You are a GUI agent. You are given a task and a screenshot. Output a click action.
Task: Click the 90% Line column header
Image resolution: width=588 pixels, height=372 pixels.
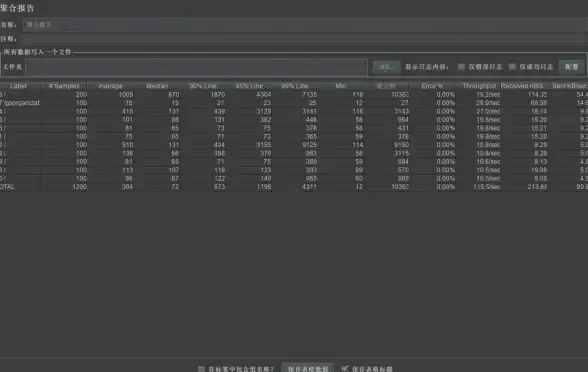[x=203, y=86]
